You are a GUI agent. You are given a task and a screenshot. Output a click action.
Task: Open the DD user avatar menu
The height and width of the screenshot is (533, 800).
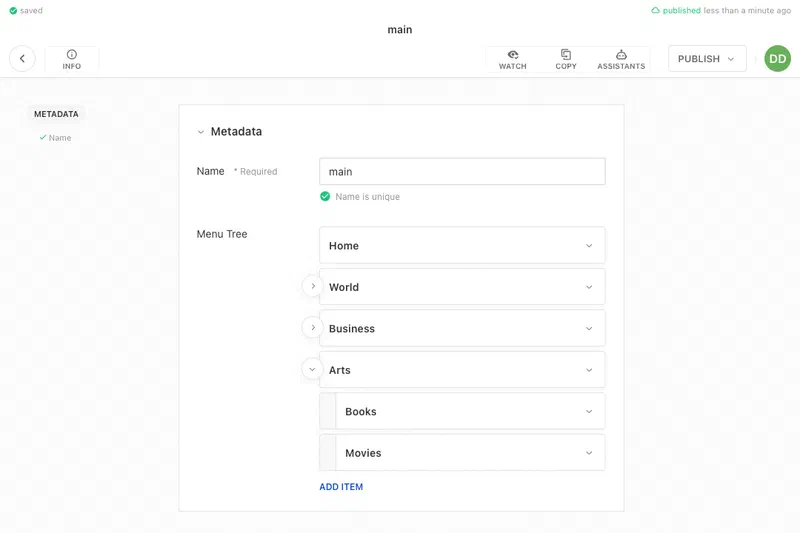(x=777, y=59)
